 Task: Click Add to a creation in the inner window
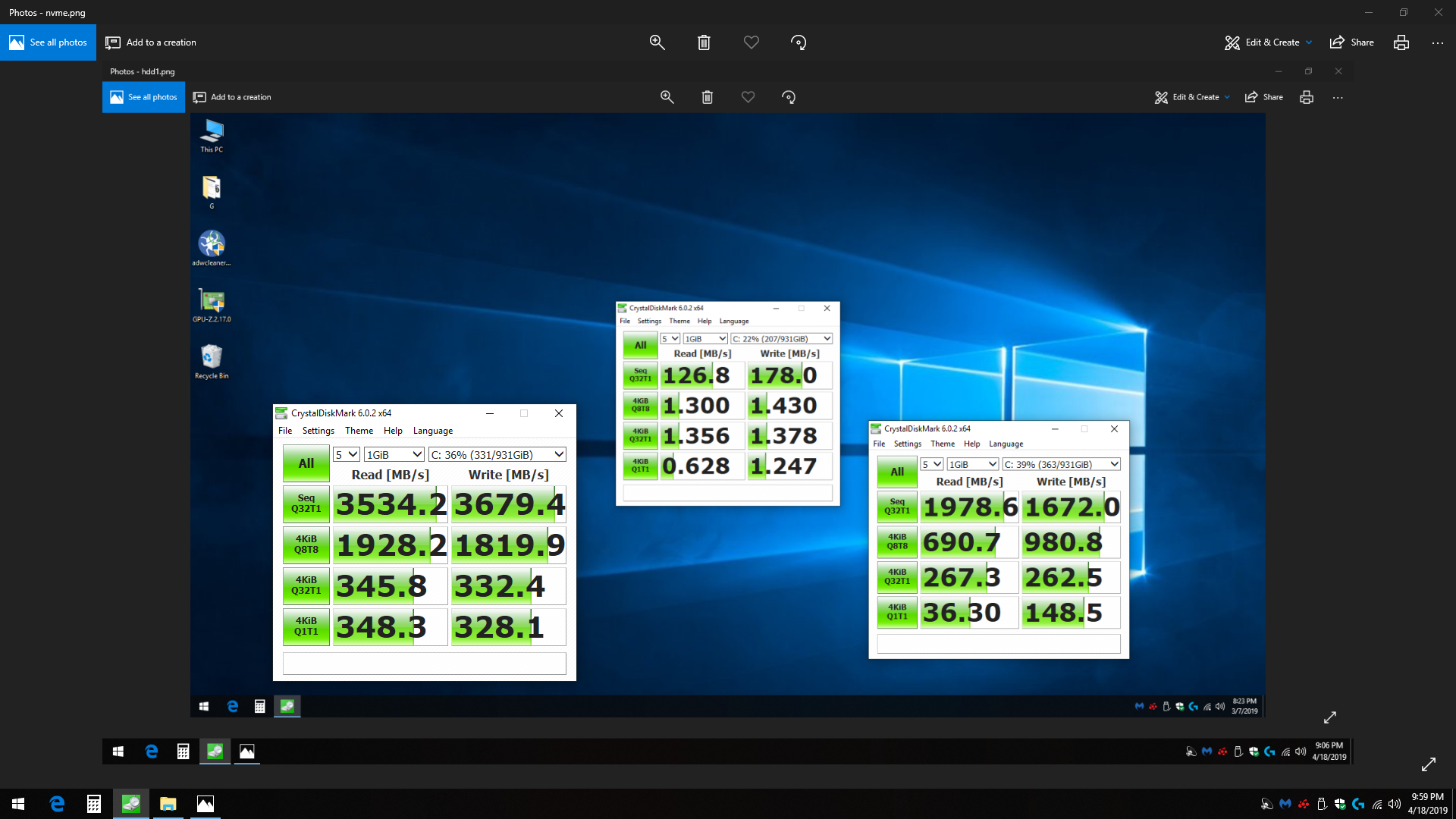[x=232, y=97]
